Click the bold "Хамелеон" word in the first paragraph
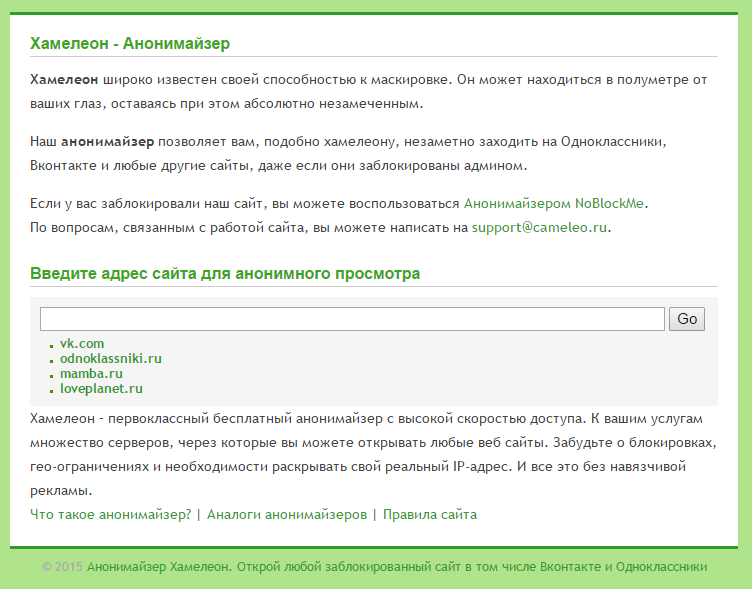 (64, 78)
